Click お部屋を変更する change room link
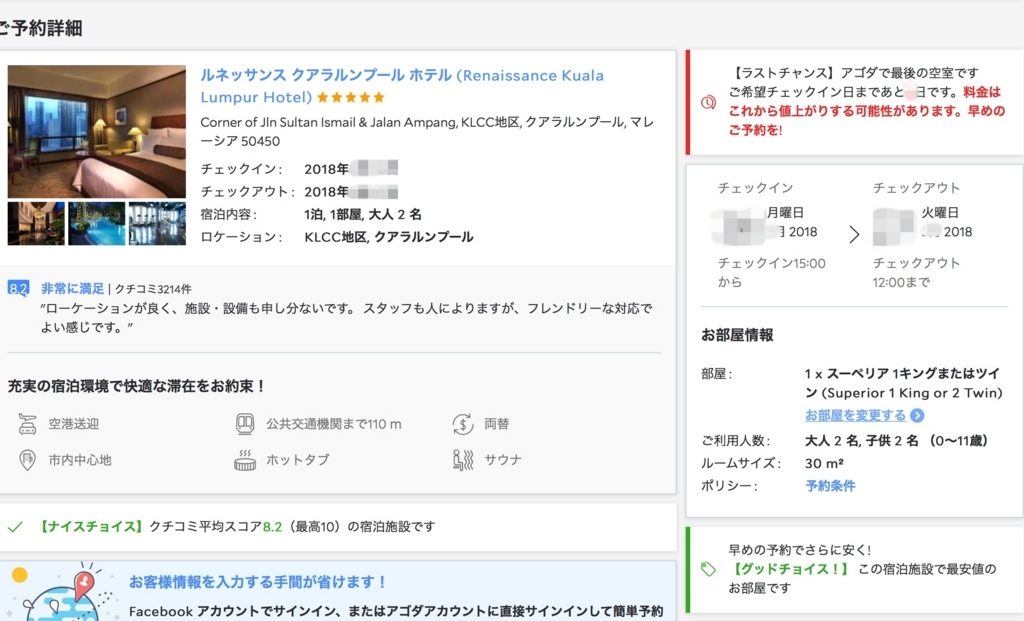 [856, 415]
